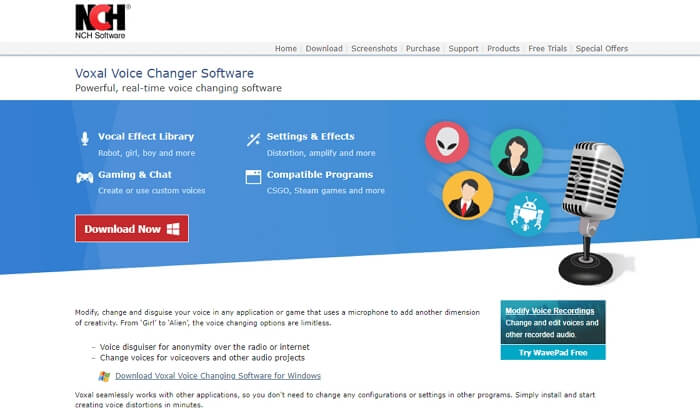Screen dimensions: 700x408
Task: Click the Windows flag icon next to download link
Action: 104,376
